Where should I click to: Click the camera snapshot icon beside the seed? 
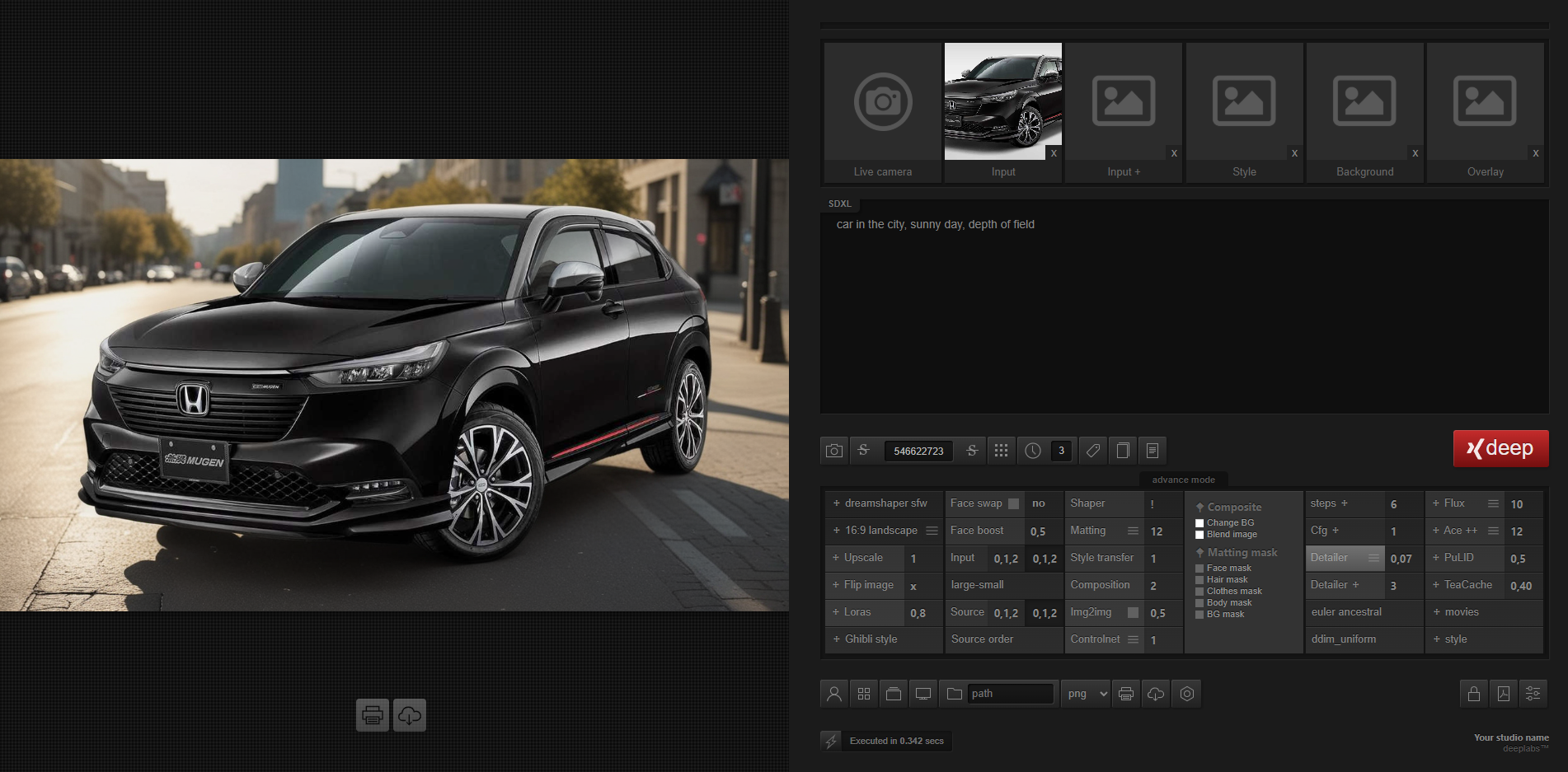[x=834, y=451]
